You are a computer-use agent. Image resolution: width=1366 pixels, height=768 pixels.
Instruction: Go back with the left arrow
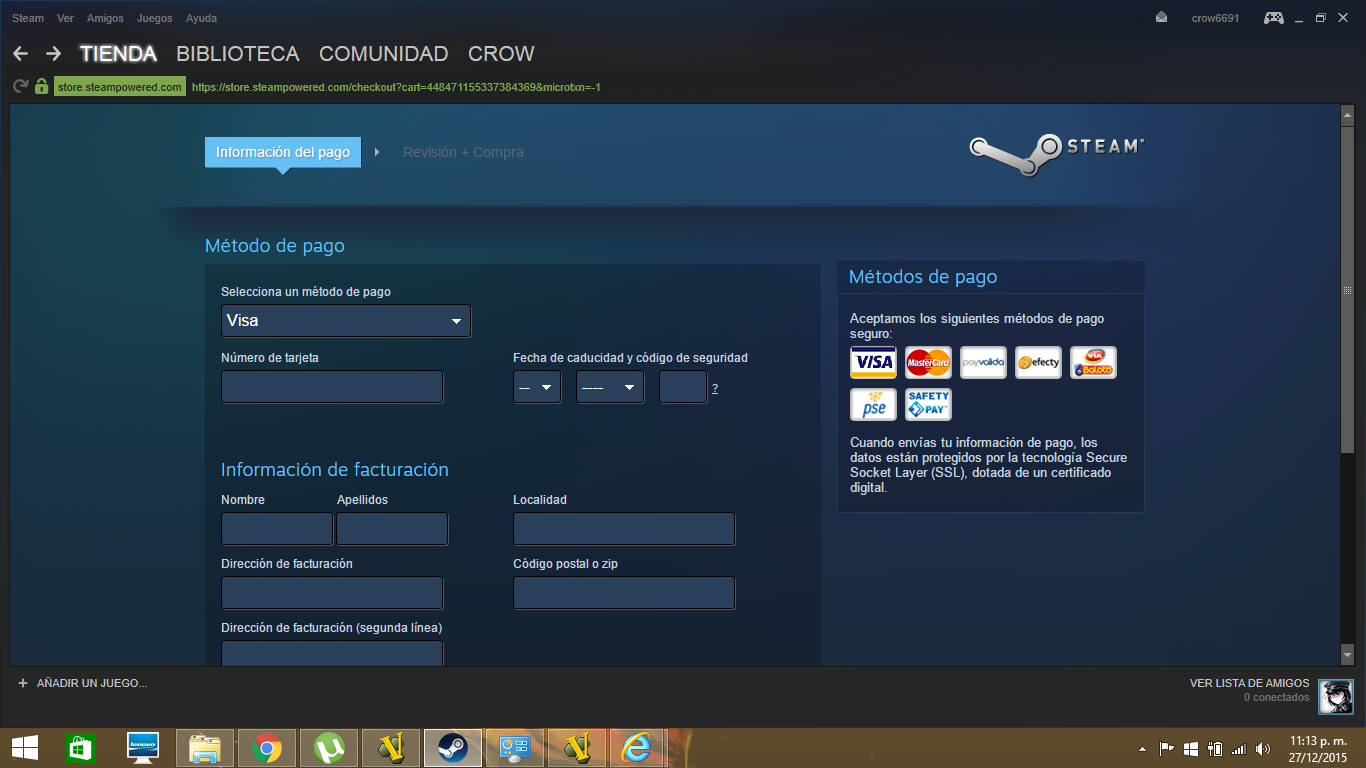(20, 54)
